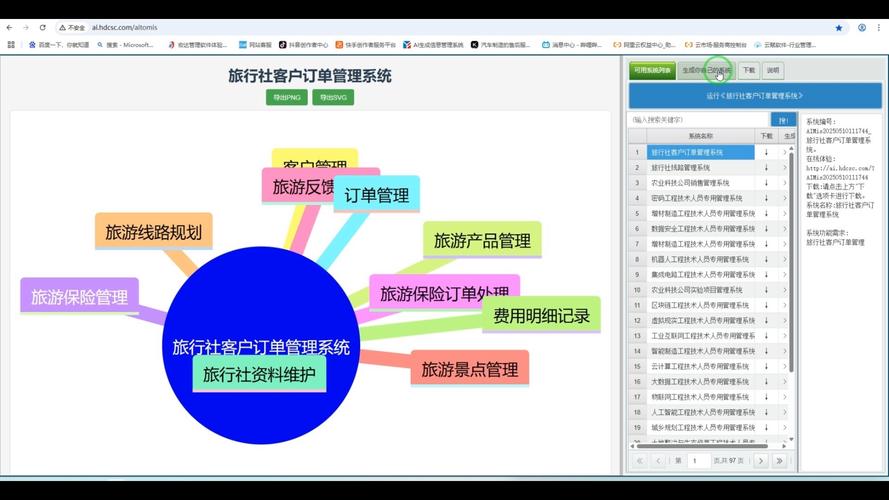
Task: Click download arrow for row 11 区块链工程
Action: click(767, 305)
